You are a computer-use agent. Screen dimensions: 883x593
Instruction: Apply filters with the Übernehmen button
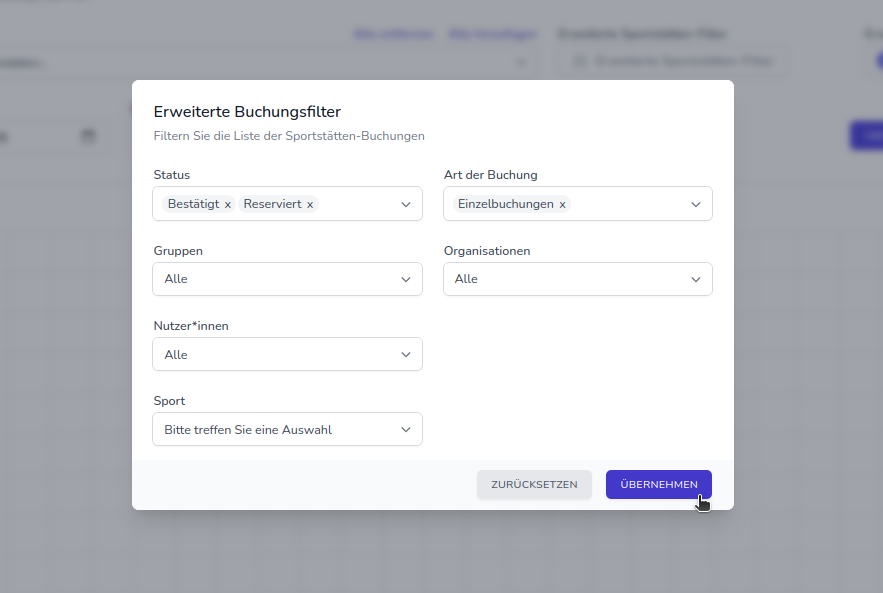click(659, 484)
